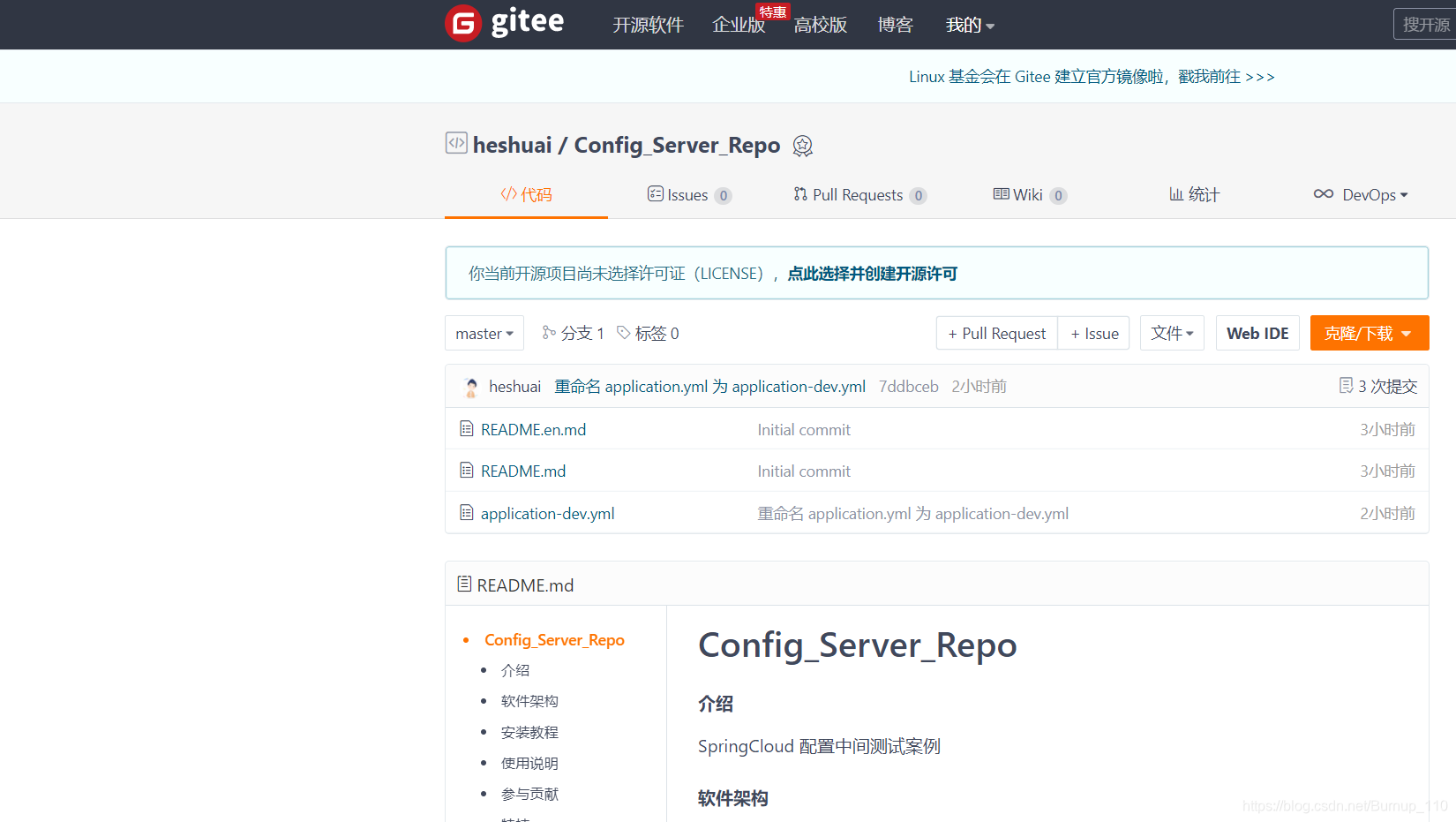Click the + Pull Request button

point(997,333)
